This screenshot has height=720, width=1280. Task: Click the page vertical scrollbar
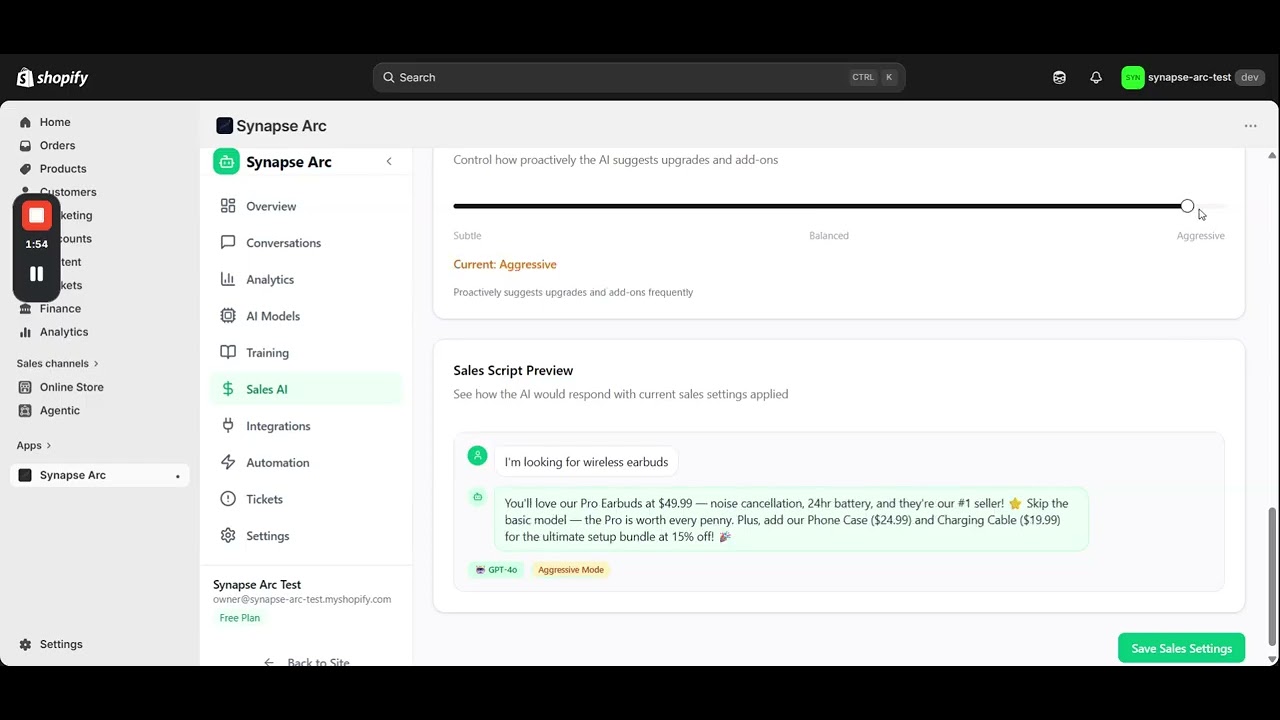[1272, 576]
